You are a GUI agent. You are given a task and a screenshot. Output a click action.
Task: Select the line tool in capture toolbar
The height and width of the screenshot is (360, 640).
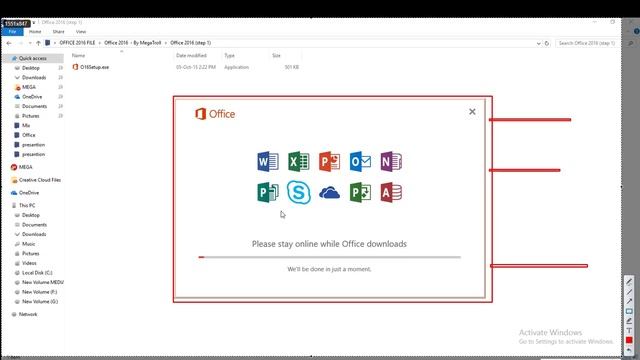629,292
